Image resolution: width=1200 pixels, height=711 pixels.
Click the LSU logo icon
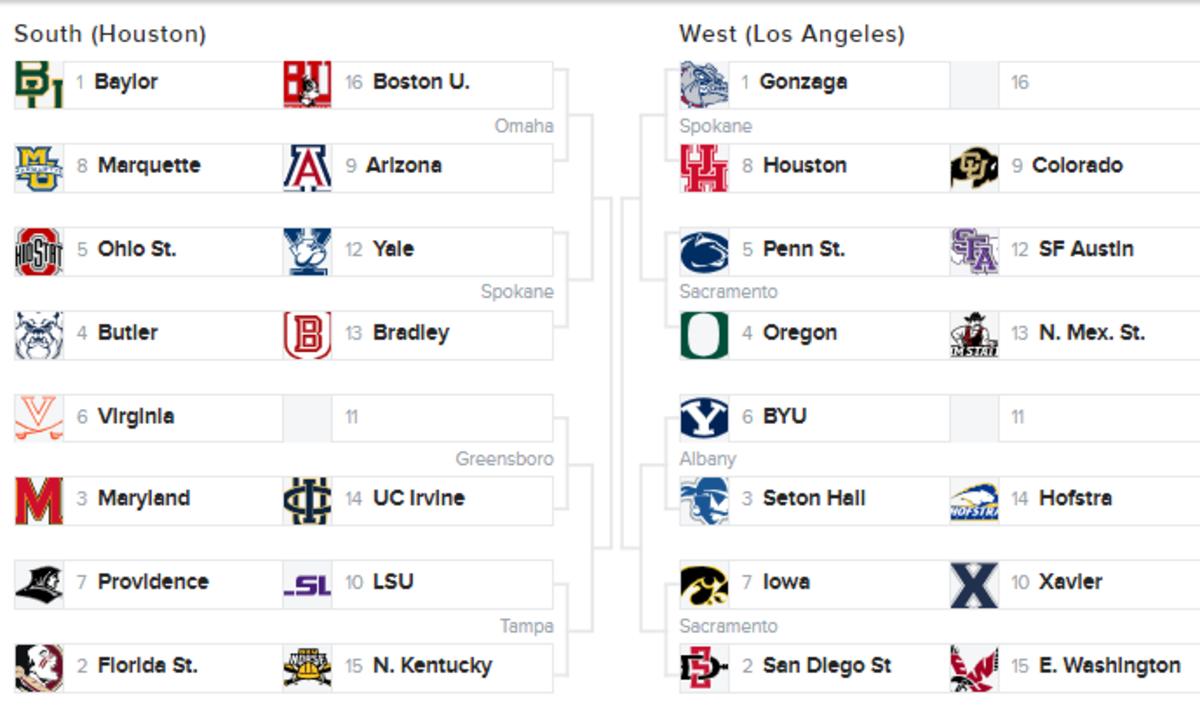click(307, 585)
